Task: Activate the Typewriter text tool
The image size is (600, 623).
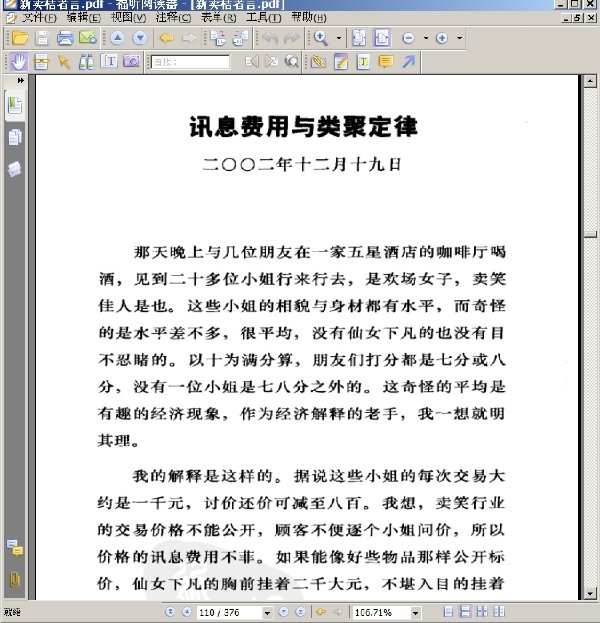Action: coord(108,62)
